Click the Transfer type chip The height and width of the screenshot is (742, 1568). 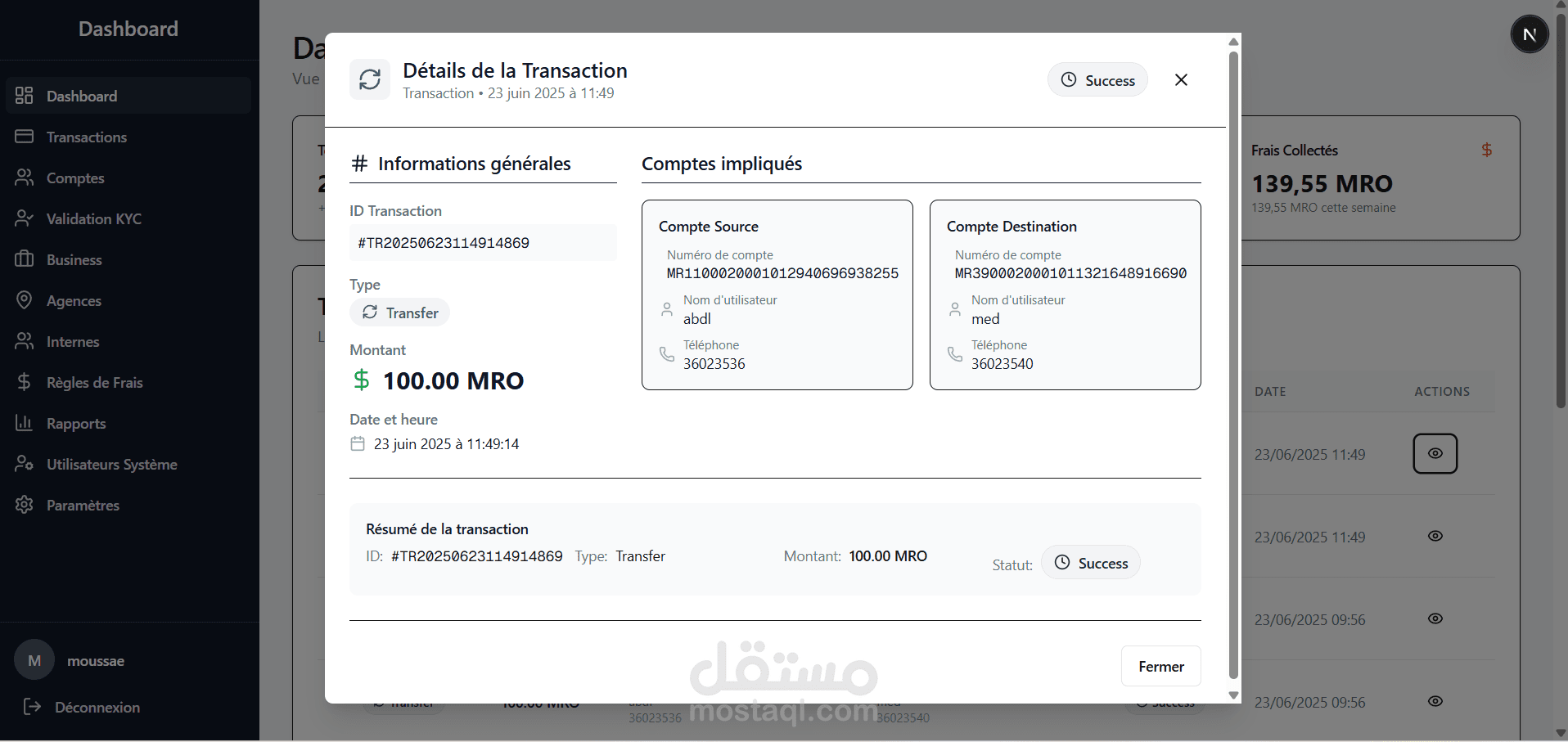tap(400, 313)
